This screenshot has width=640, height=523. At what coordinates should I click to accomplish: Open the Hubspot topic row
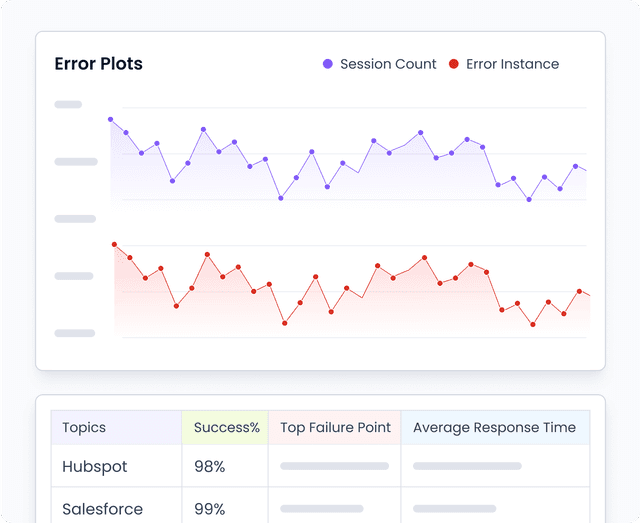pyautogui.click(x=95, y=466)
